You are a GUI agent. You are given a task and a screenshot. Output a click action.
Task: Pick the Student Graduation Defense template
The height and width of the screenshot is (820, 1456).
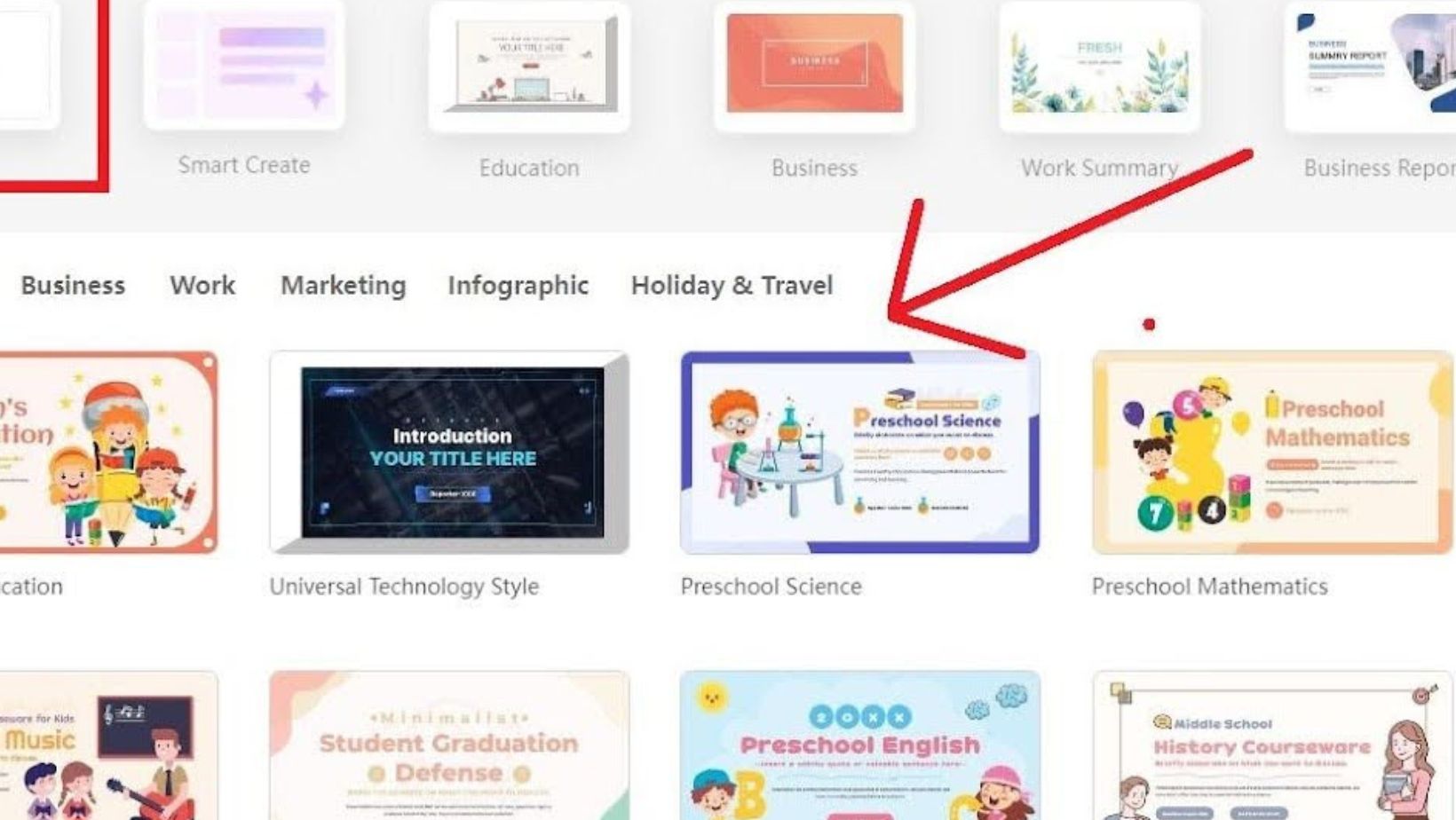click(449, 745)
